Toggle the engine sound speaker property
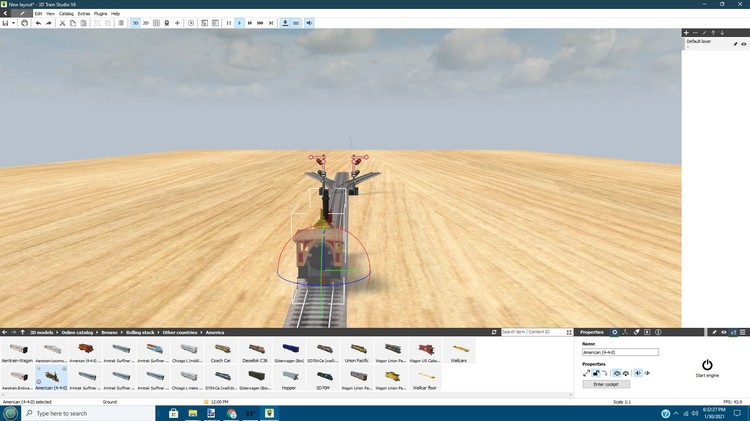Viewport: 750px width, 421px height. (638, 373)
